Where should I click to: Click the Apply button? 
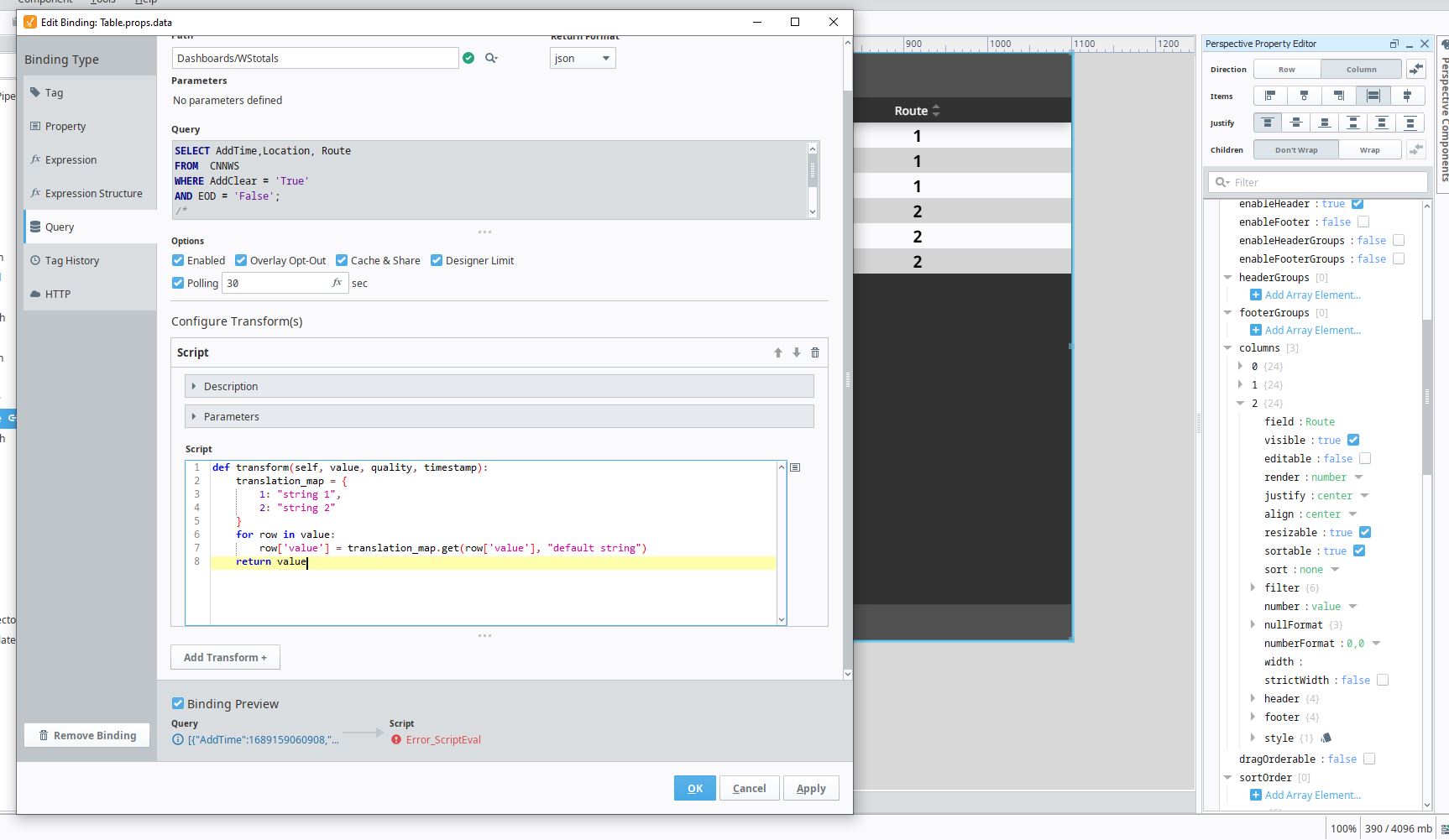pos(811,788)
